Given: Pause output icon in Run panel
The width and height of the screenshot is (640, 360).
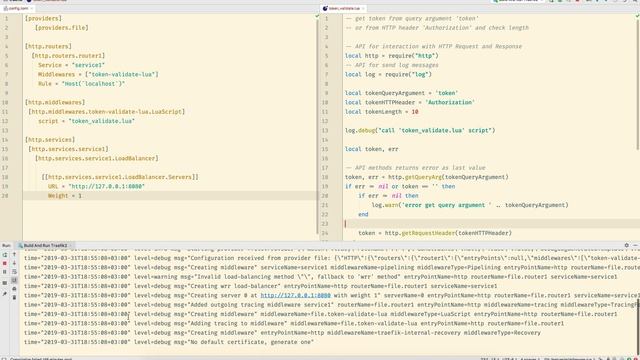Looking at the screenshot, I should [5, 272].
